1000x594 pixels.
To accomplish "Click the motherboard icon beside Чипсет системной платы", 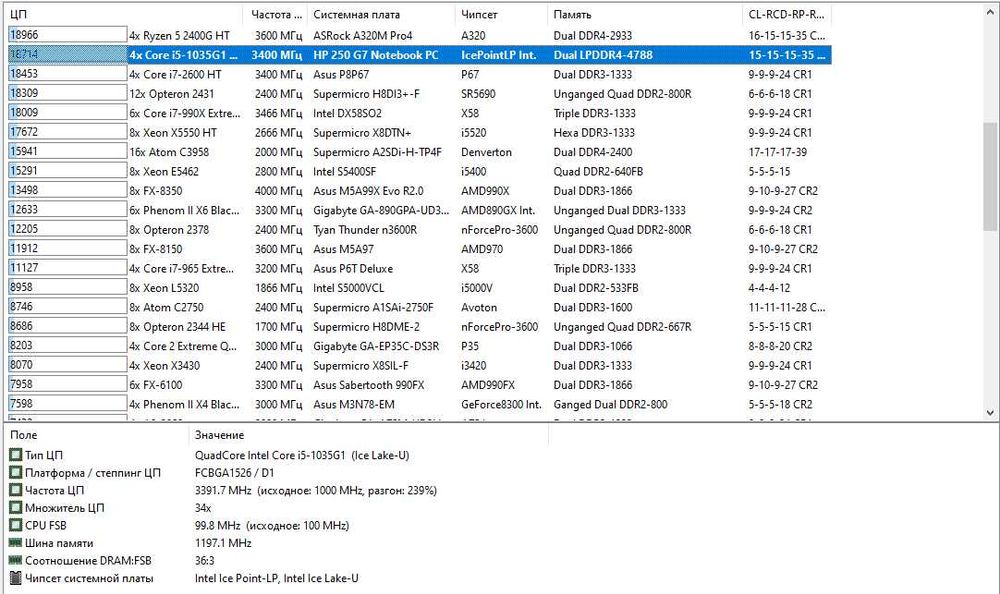I will [x=15, y=578].
